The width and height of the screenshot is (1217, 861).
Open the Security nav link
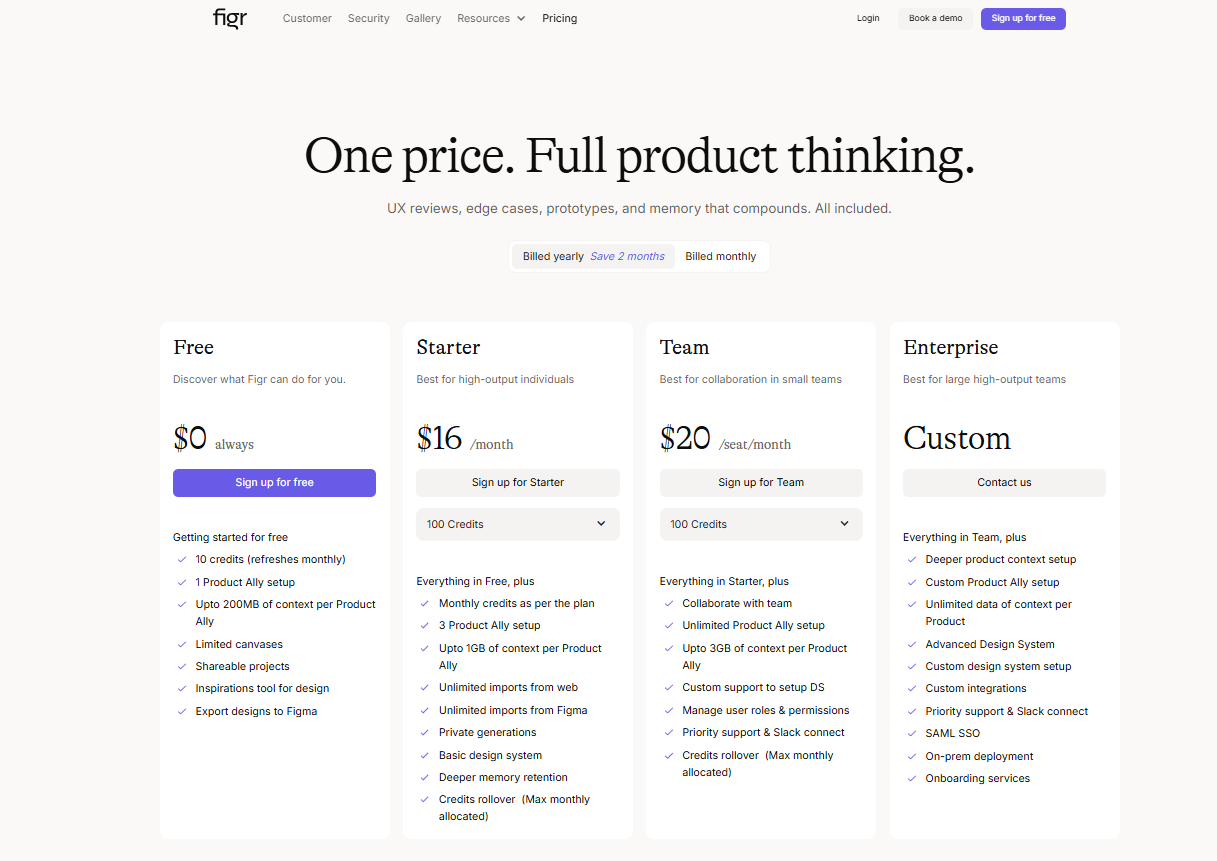tap(368, 18)
